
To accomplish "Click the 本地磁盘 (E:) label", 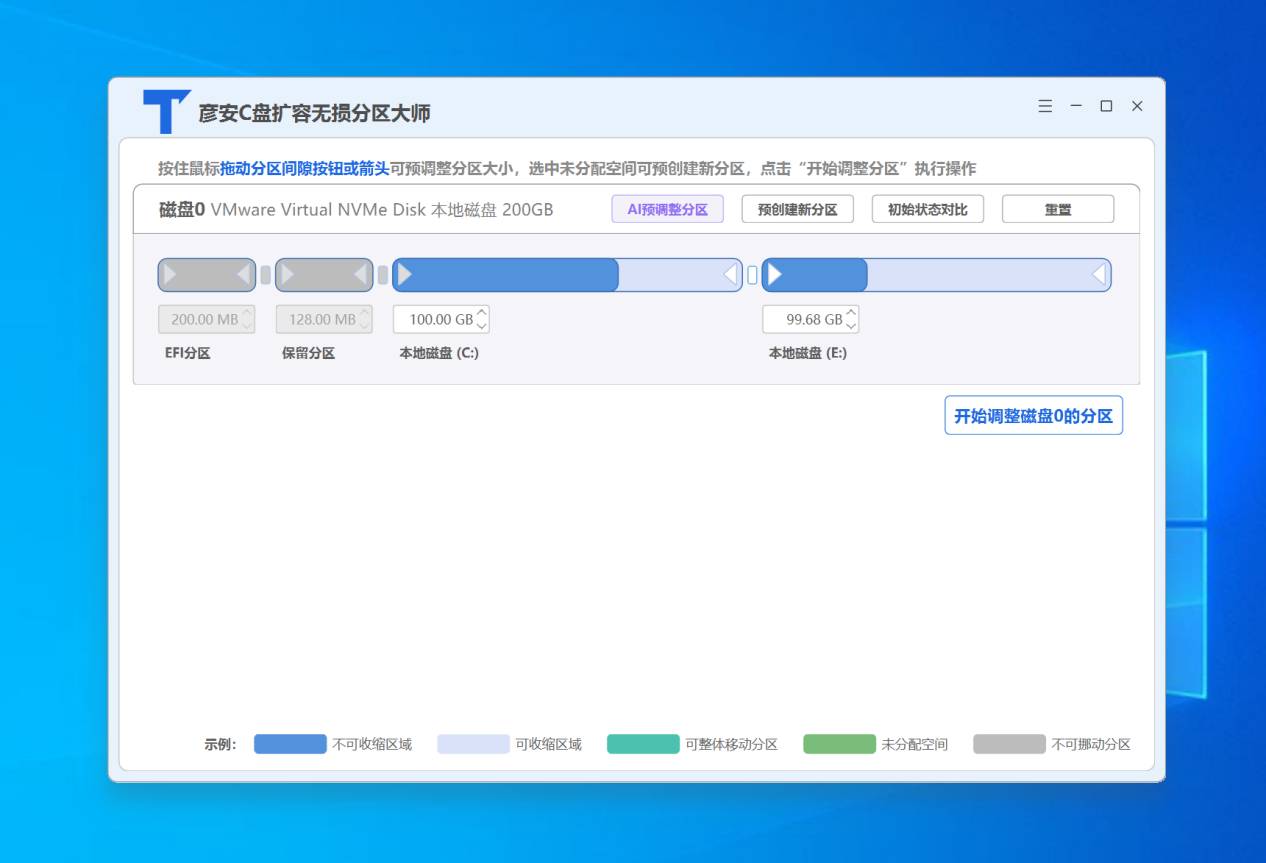I will (x=808, y=353).
